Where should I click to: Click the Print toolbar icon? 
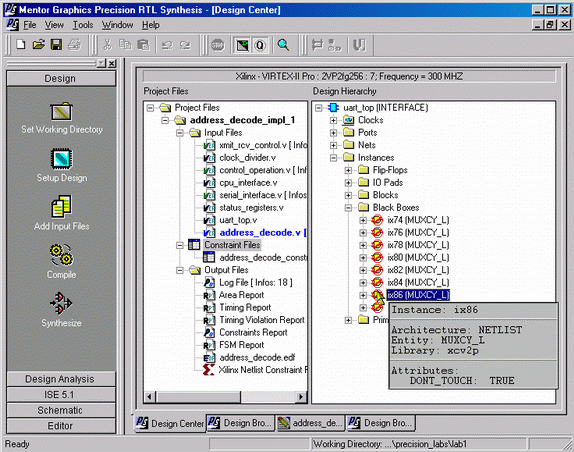[x=74, y=45]
